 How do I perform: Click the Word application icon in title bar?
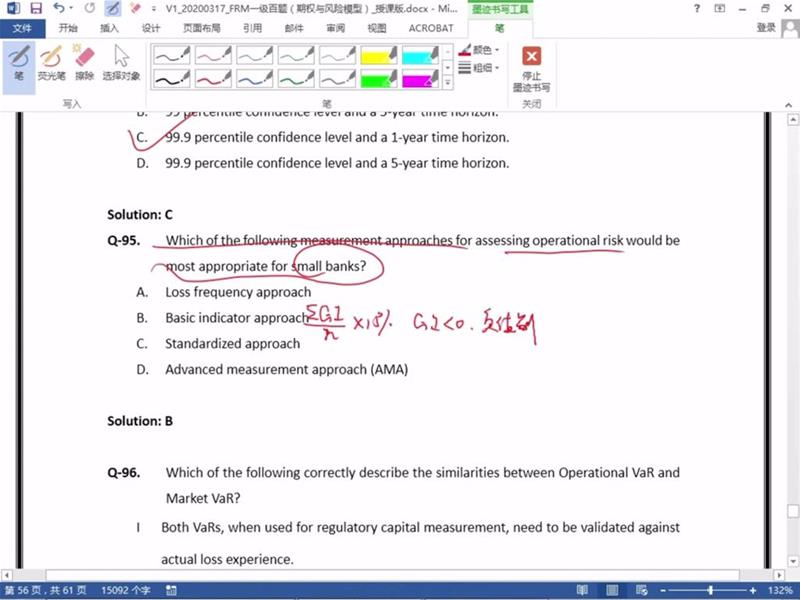(13, 8)
